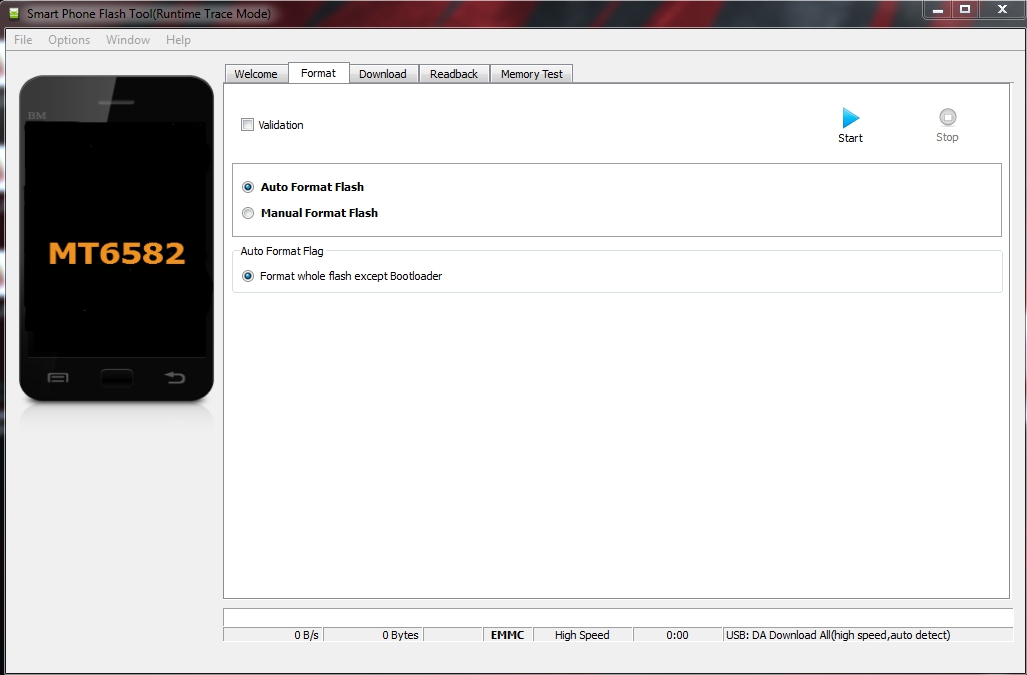Click the High Speed status entry
Viewport: 1027px width, 675px height.
tap(582, 635)
